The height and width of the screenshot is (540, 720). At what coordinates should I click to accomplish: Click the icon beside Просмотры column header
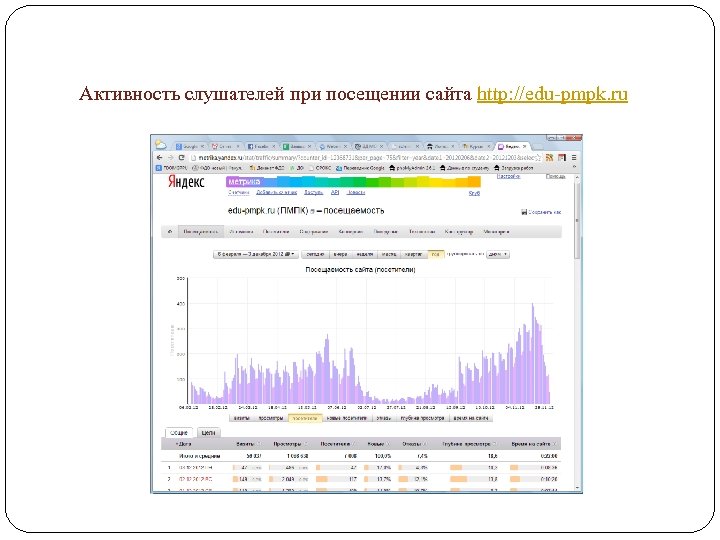(x=306, y=444)
